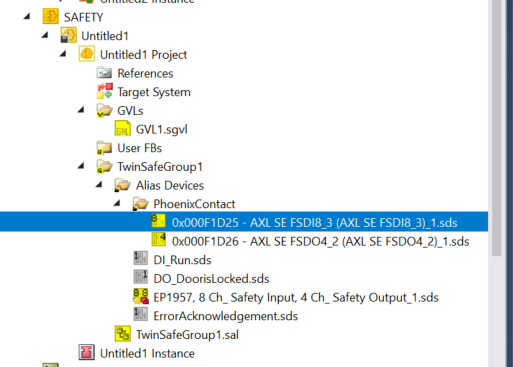Viewport: 513px width, 367px height.
Task: Collapse the SAFETY node
Action: click(27, 16)
